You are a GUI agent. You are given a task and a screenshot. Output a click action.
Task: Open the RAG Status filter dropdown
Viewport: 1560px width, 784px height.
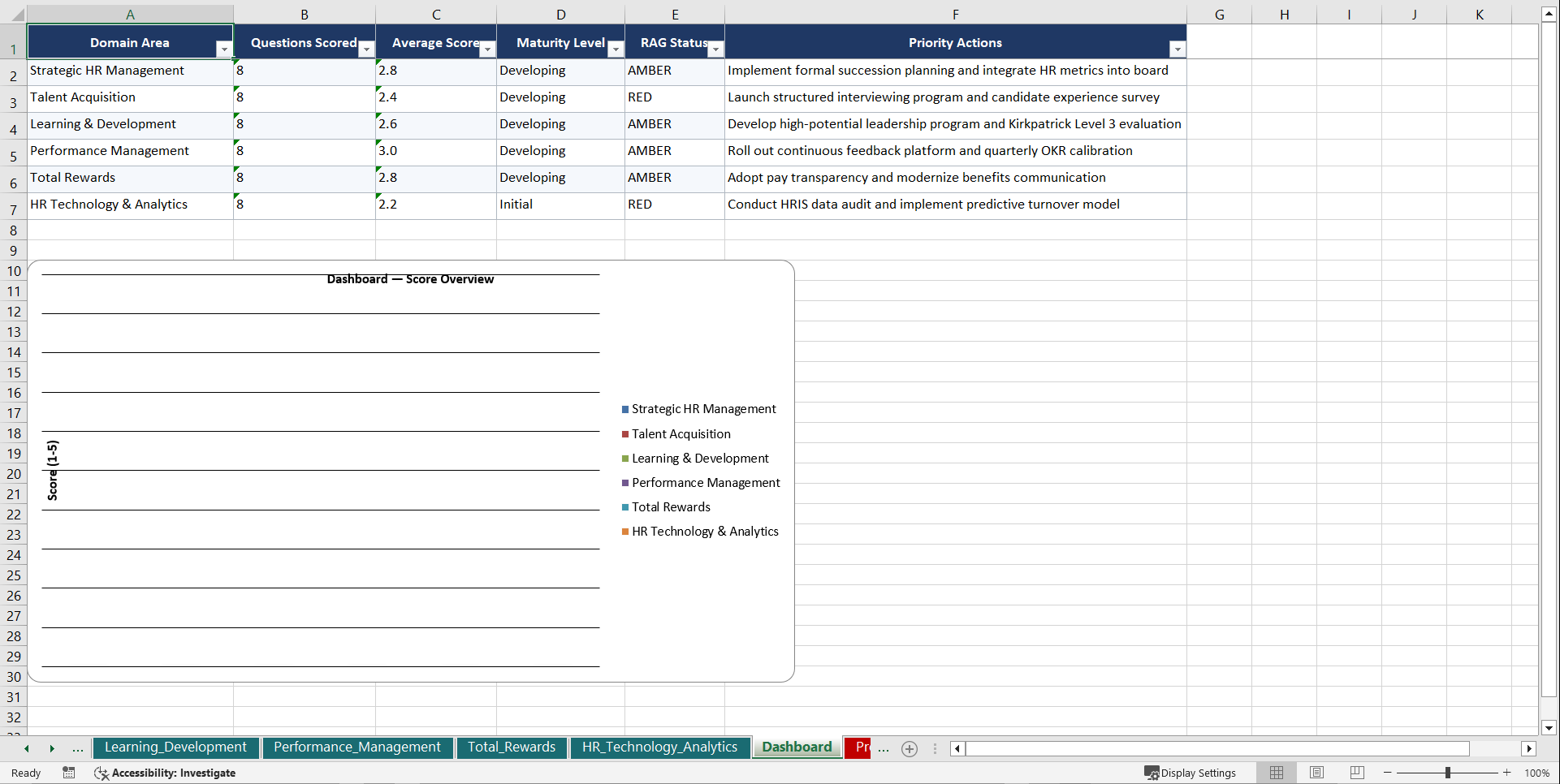click(x=715, y=50)
